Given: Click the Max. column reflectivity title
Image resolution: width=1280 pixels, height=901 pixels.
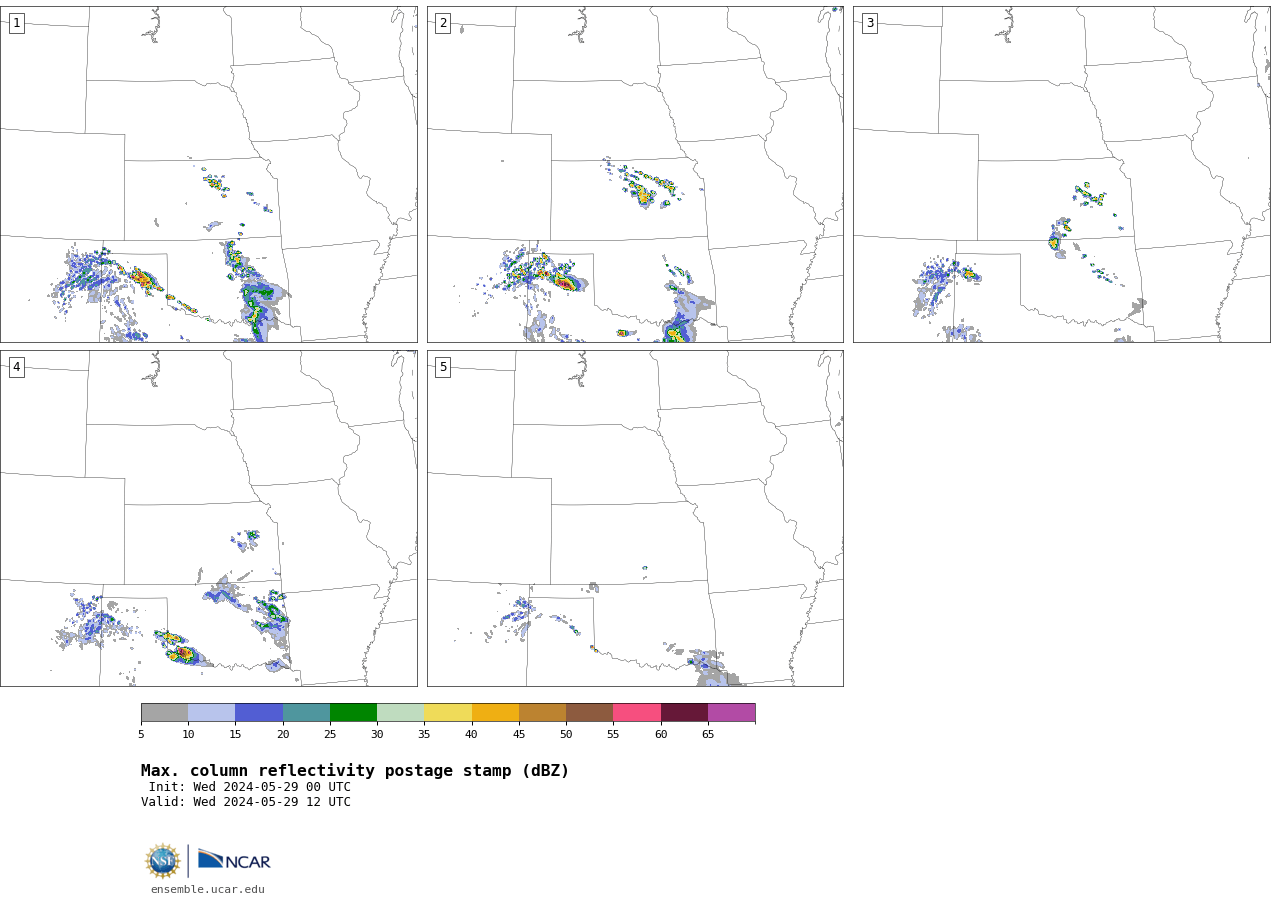Looking at the screenshot, I should (x=355, y=771).
